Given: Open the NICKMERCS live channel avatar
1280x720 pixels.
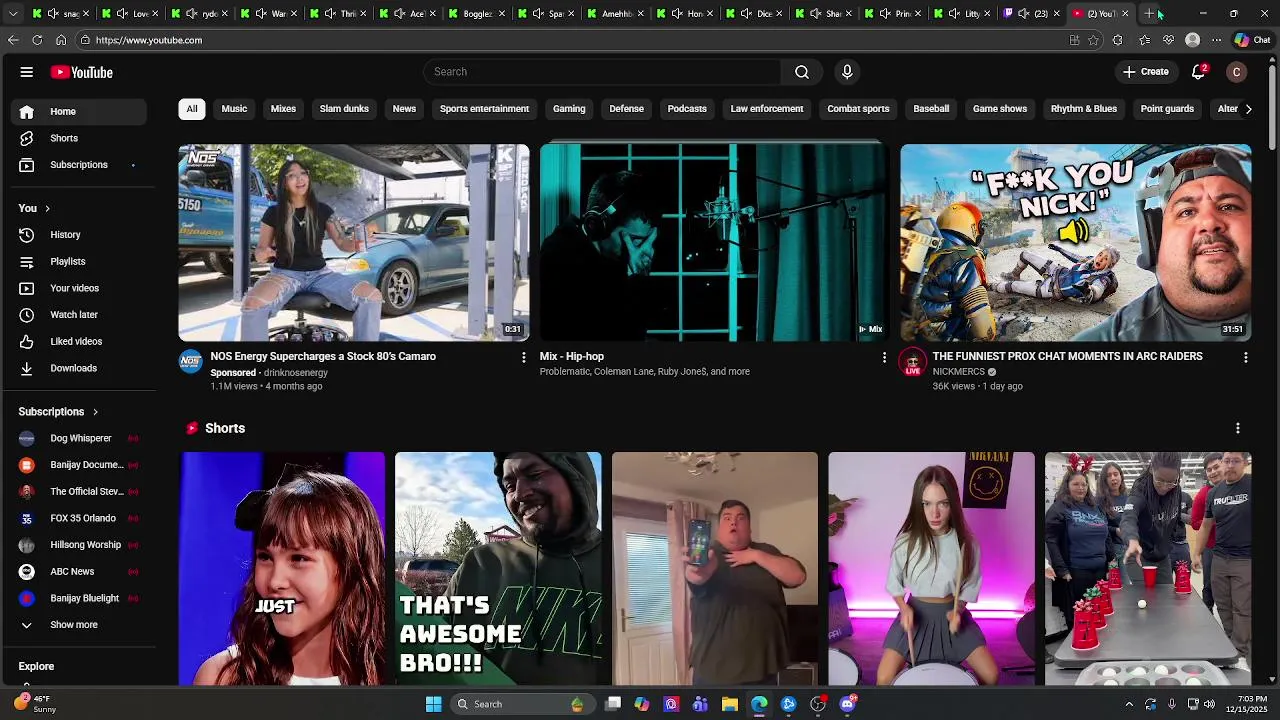Looking at the screenshot, I should [912, 361].
